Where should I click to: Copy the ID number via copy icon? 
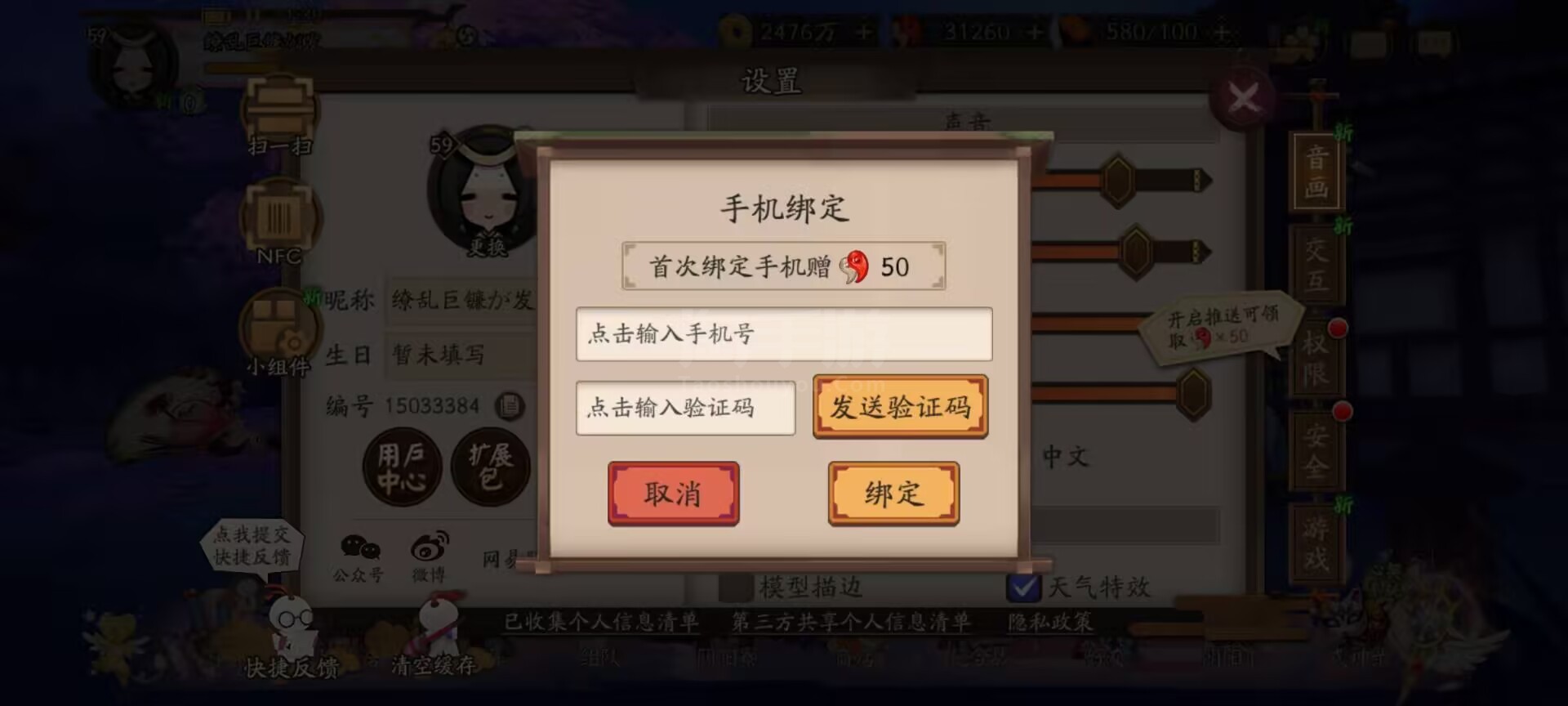tap(510, 405)
